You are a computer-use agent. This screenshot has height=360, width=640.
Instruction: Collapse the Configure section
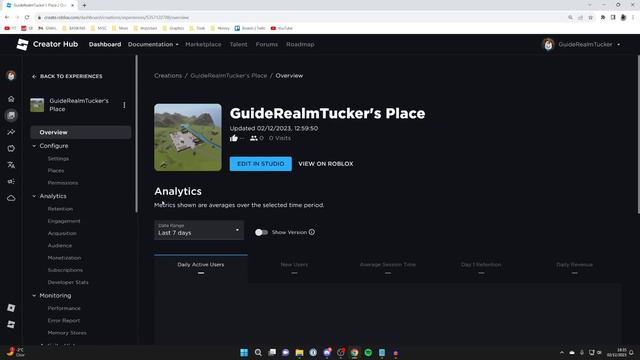pos(34,146)
